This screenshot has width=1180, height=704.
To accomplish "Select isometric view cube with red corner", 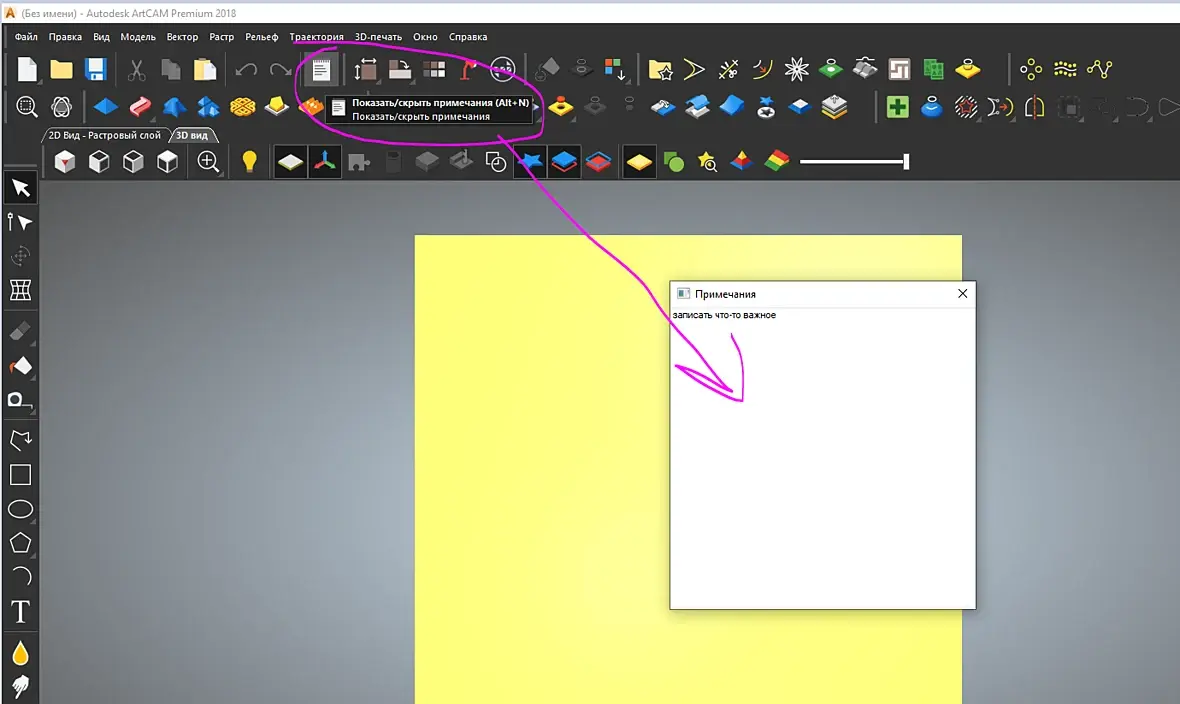I will pos(65,162).
